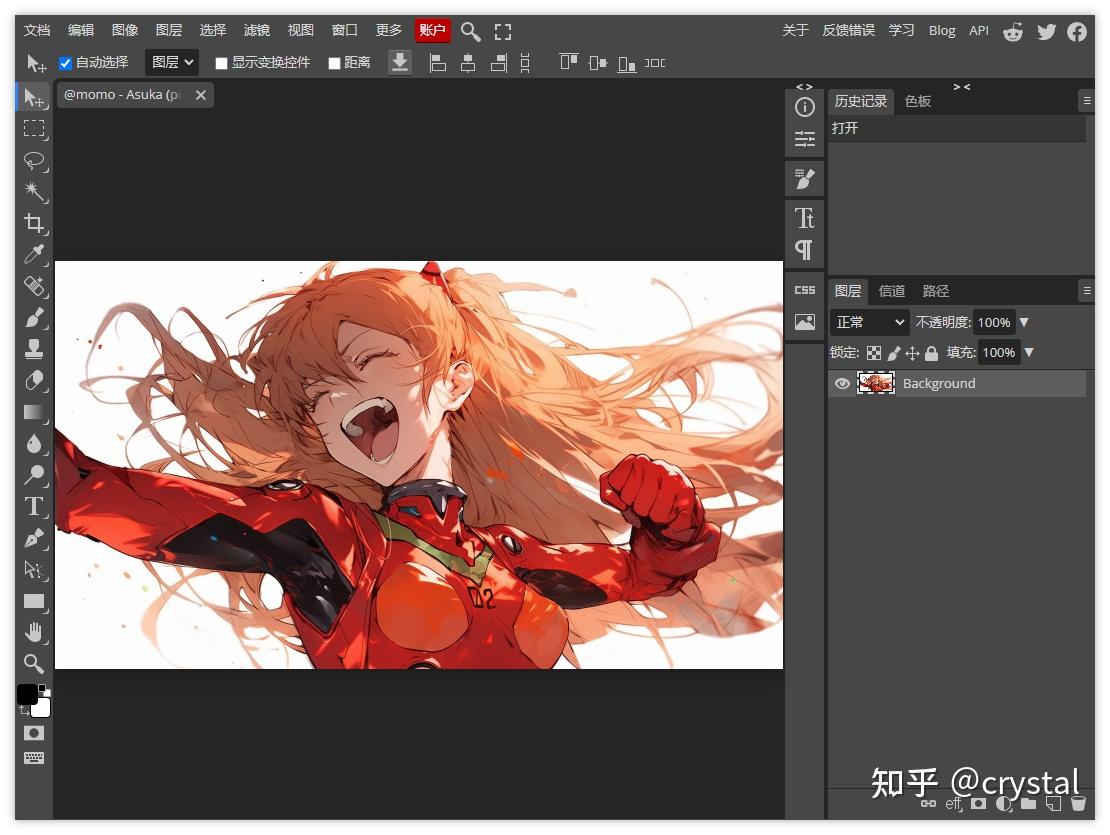The image size is (1110, 835).
Task: Click the download arrow icon in options bar
Action: point(400,62)
